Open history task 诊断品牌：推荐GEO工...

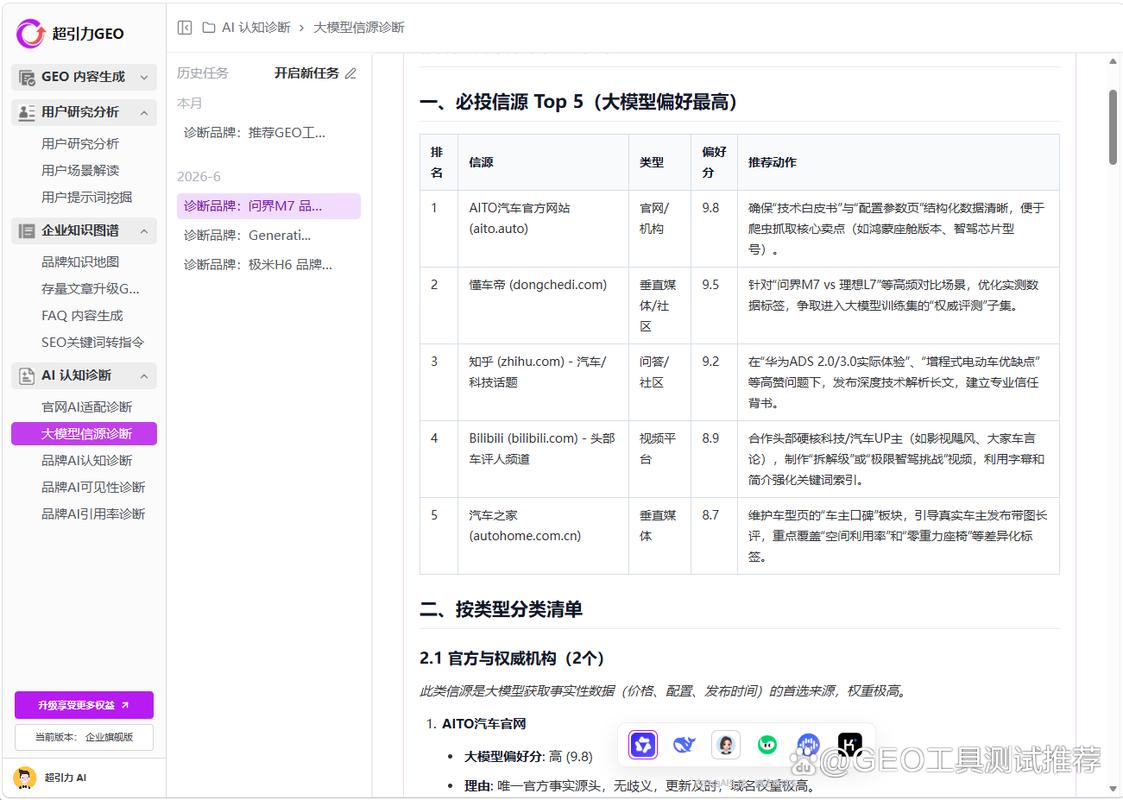coord(269,132)
